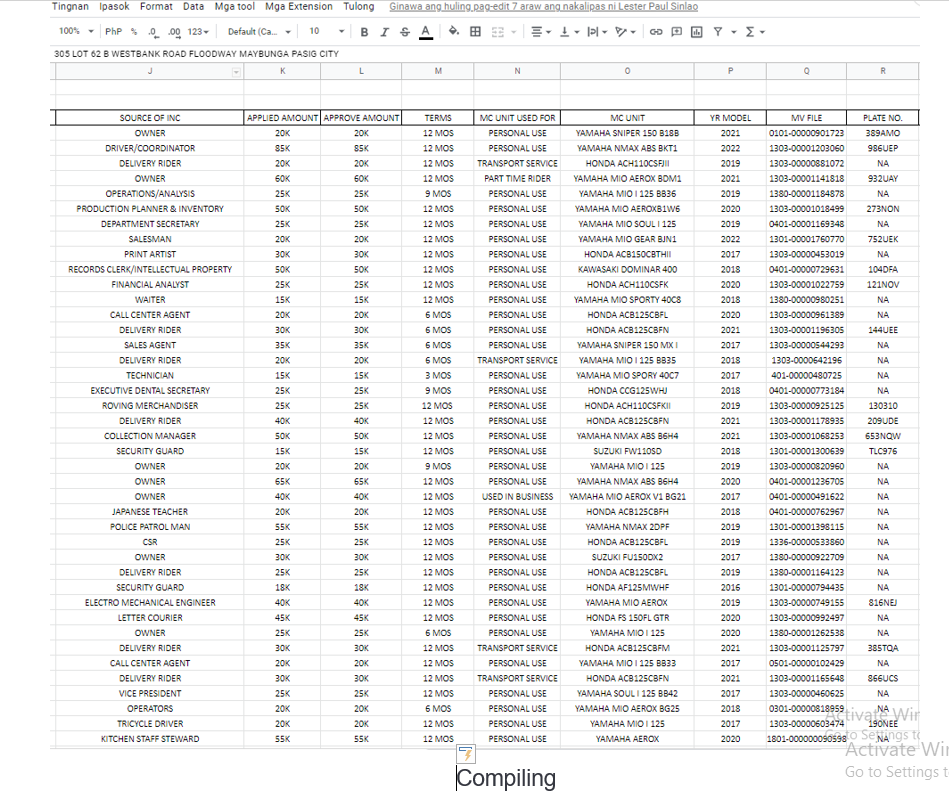The height and width of the screenshot is (797, 949).
Task: Select MV file 0101-00000901723 cell
Action: coord(806,133)
